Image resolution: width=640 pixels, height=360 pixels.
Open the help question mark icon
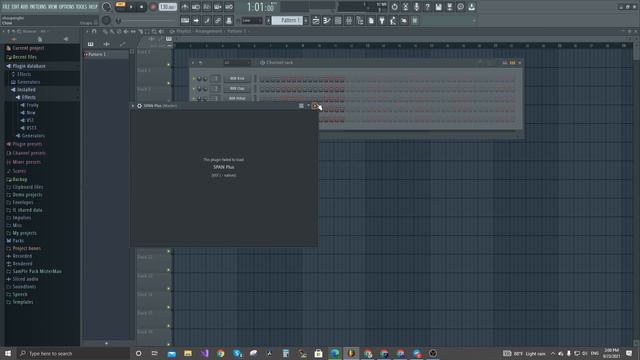[x=427, y=7]
